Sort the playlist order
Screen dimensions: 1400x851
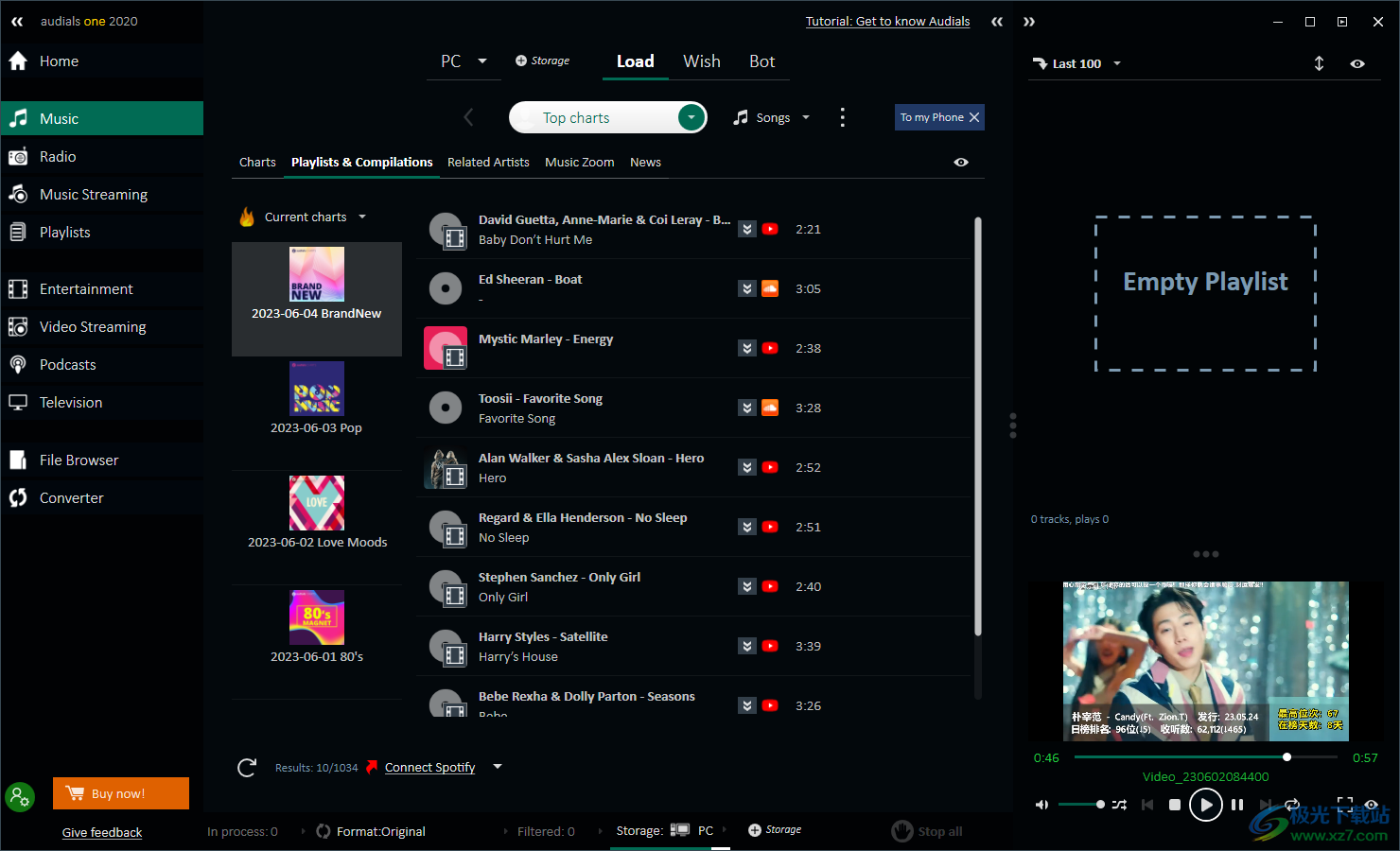[1319, 63]
